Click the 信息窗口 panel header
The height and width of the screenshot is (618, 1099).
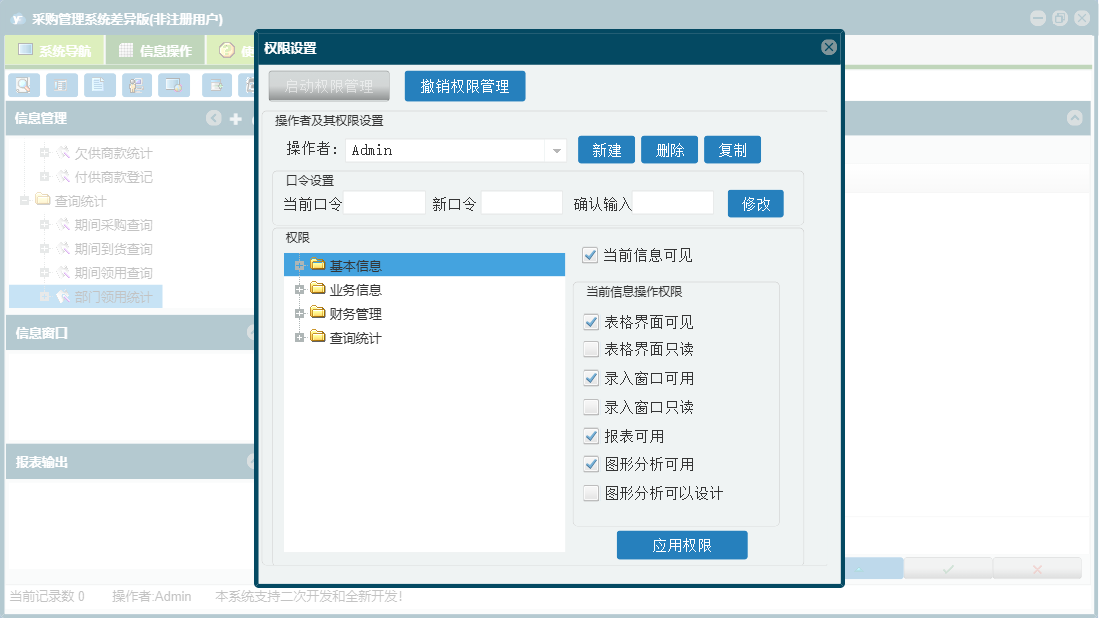point(130,333)
